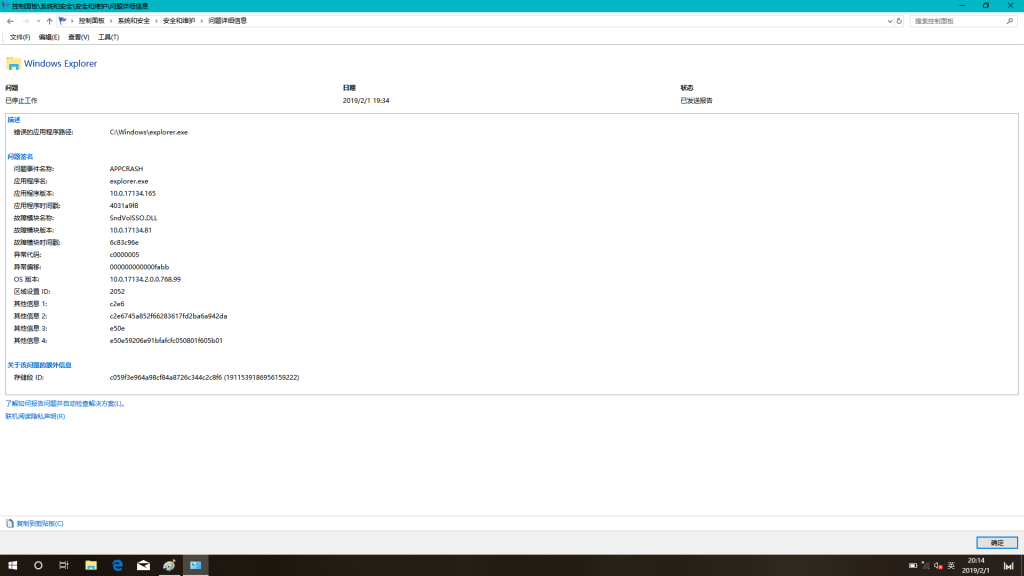The height and width of the screenshot is (576, 1024).
Task: Click the 搜索控制面板 search box
Action: pyautogui.click(x=960, y=21)
